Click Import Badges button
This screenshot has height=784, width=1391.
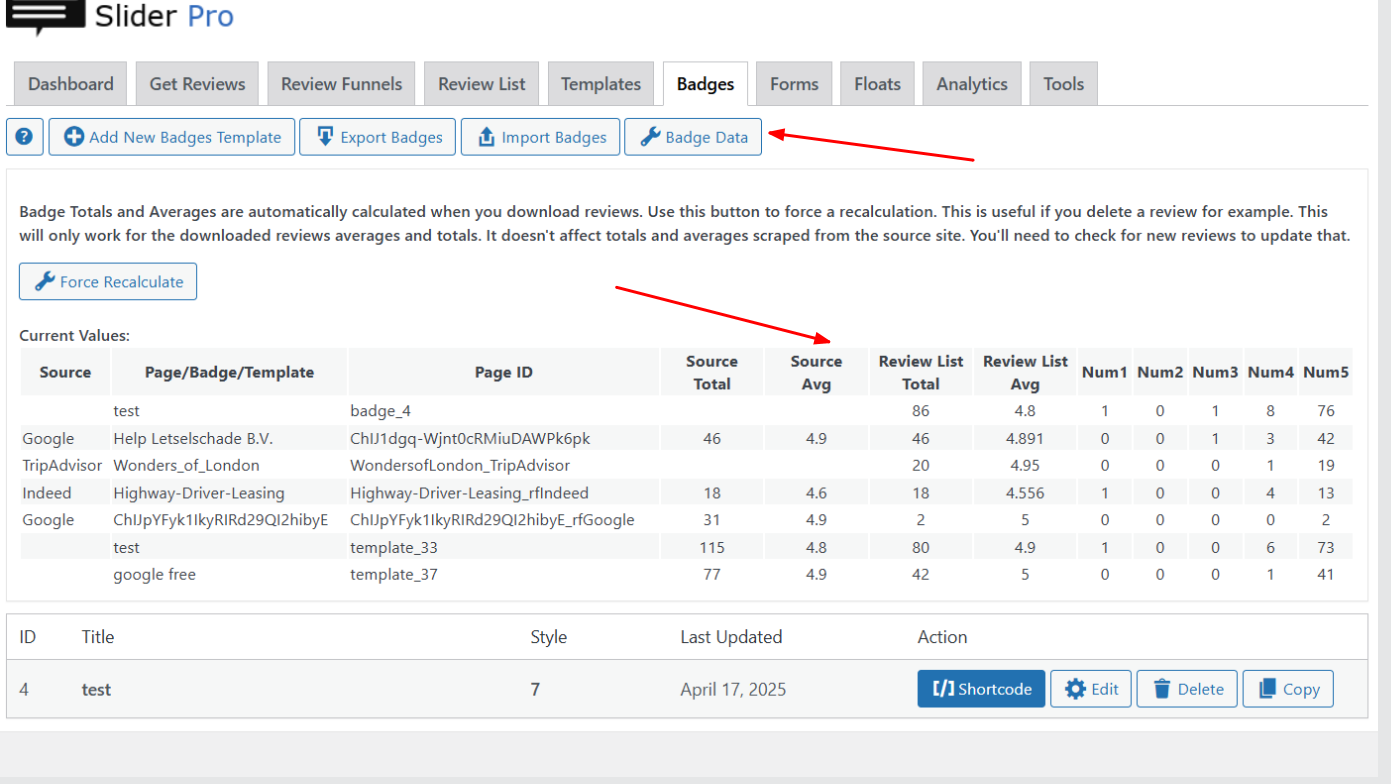tap(541, 137)
